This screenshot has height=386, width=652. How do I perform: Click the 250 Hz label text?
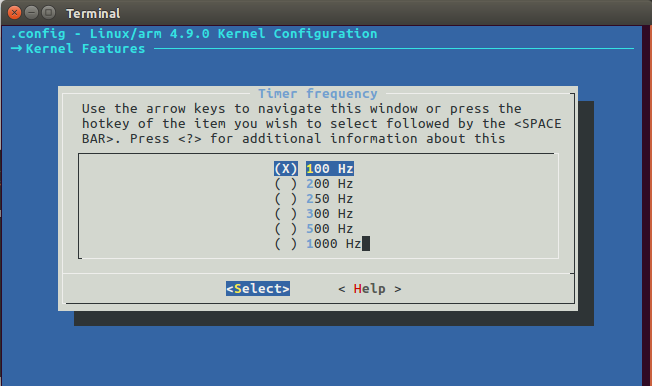coord(330,198)
